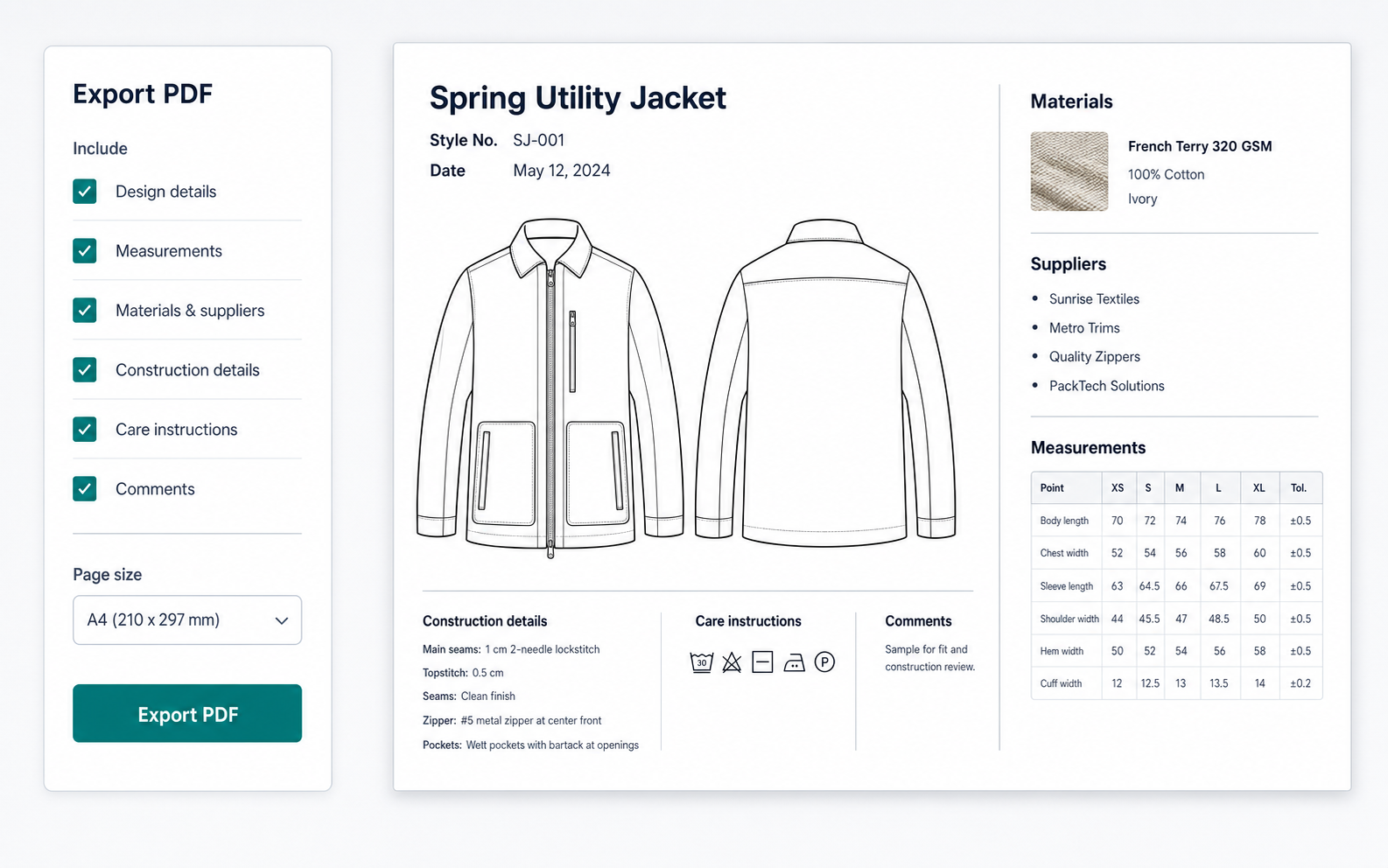Viewport: 1388px width, 868px height.
Task: Click the XS column header
Action: tap(1118, 488)
